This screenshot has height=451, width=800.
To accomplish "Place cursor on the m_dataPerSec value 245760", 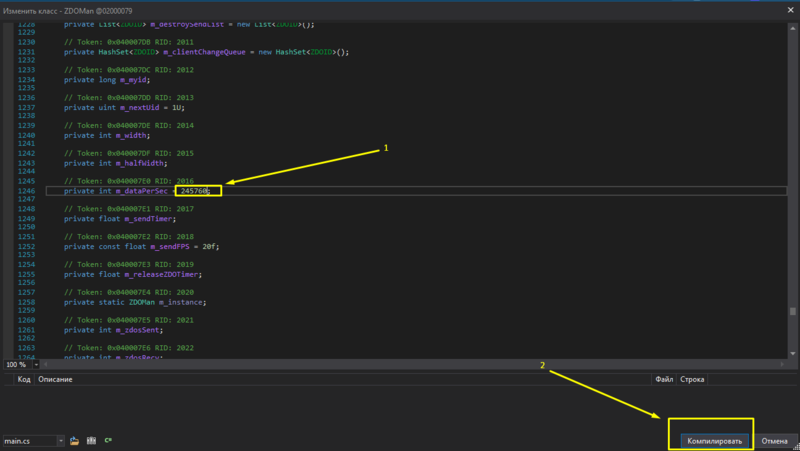I will pyautogui.click(x=194, y=190).
